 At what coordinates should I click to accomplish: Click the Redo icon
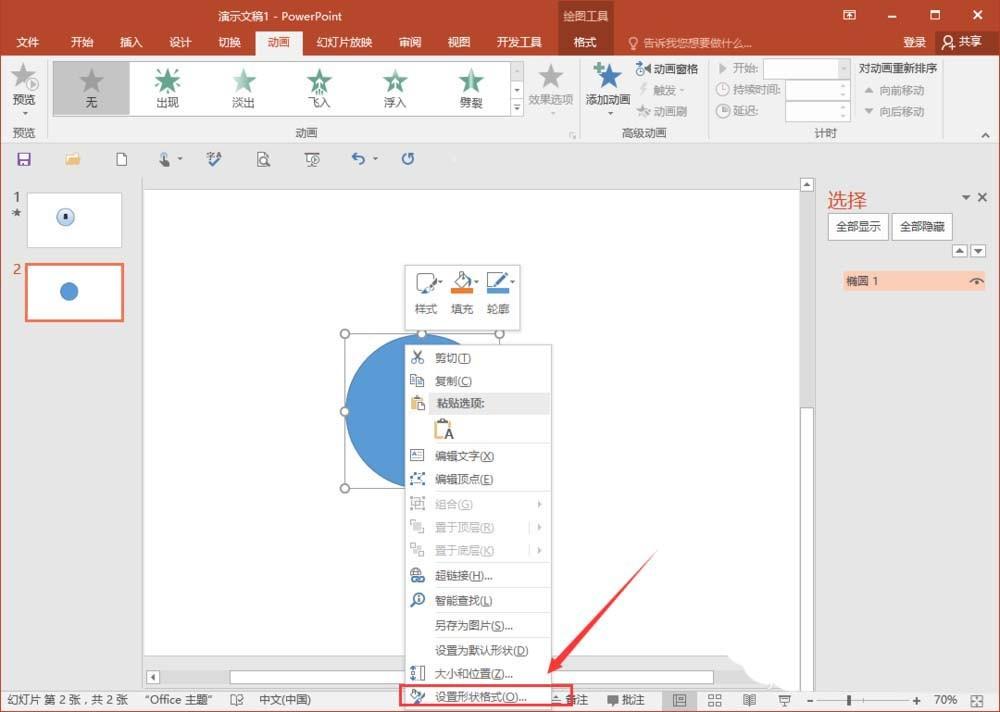pos(408,159)
